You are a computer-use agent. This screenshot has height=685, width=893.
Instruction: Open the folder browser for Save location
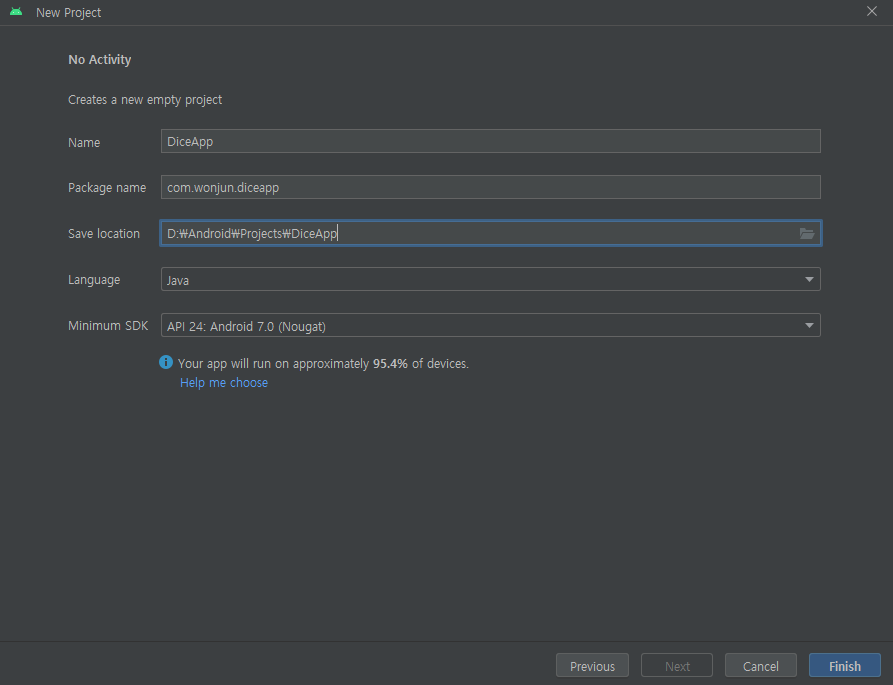tap(807, 234)
